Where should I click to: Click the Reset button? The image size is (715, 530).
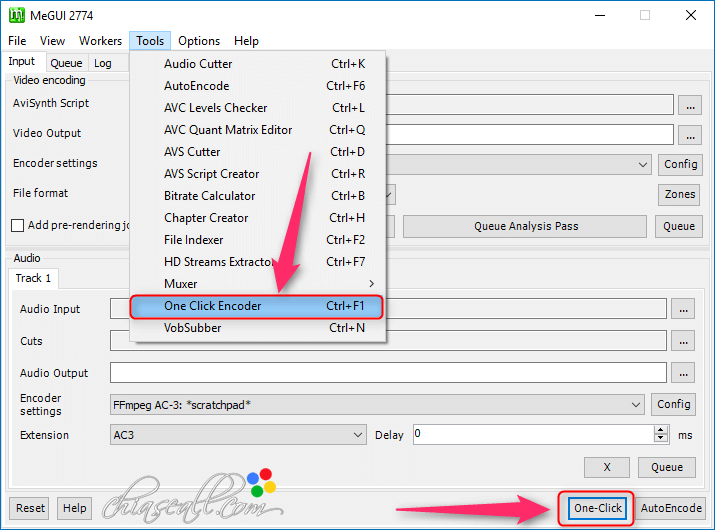pyautogui.click(x=30, y=508)
